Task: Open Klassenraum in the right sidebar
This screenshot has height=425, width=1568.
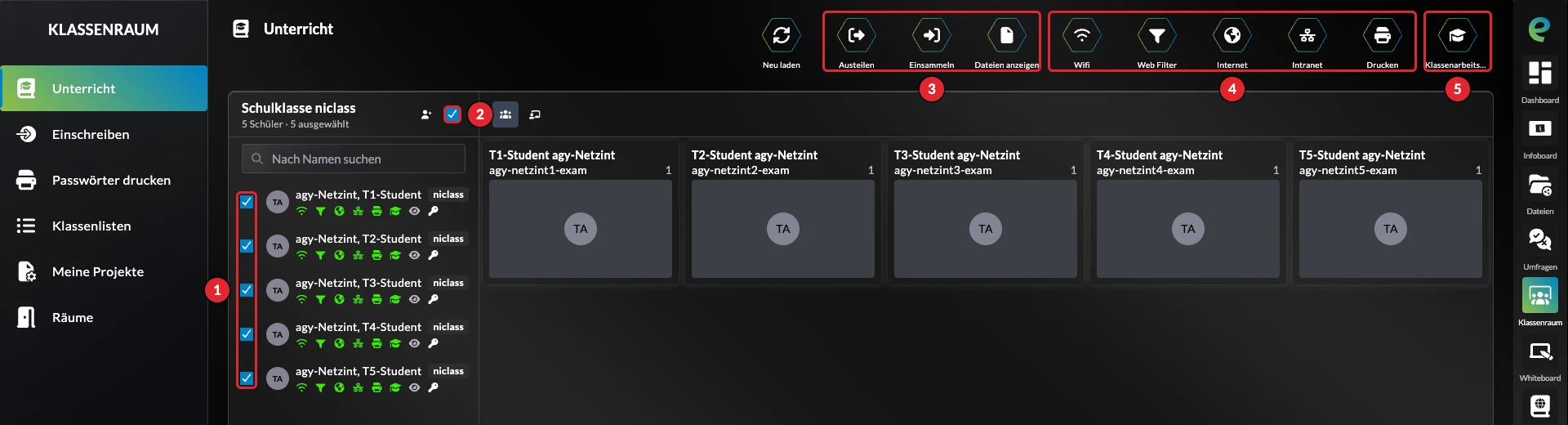Action: pyautogui.click(x=1539, y=302)
